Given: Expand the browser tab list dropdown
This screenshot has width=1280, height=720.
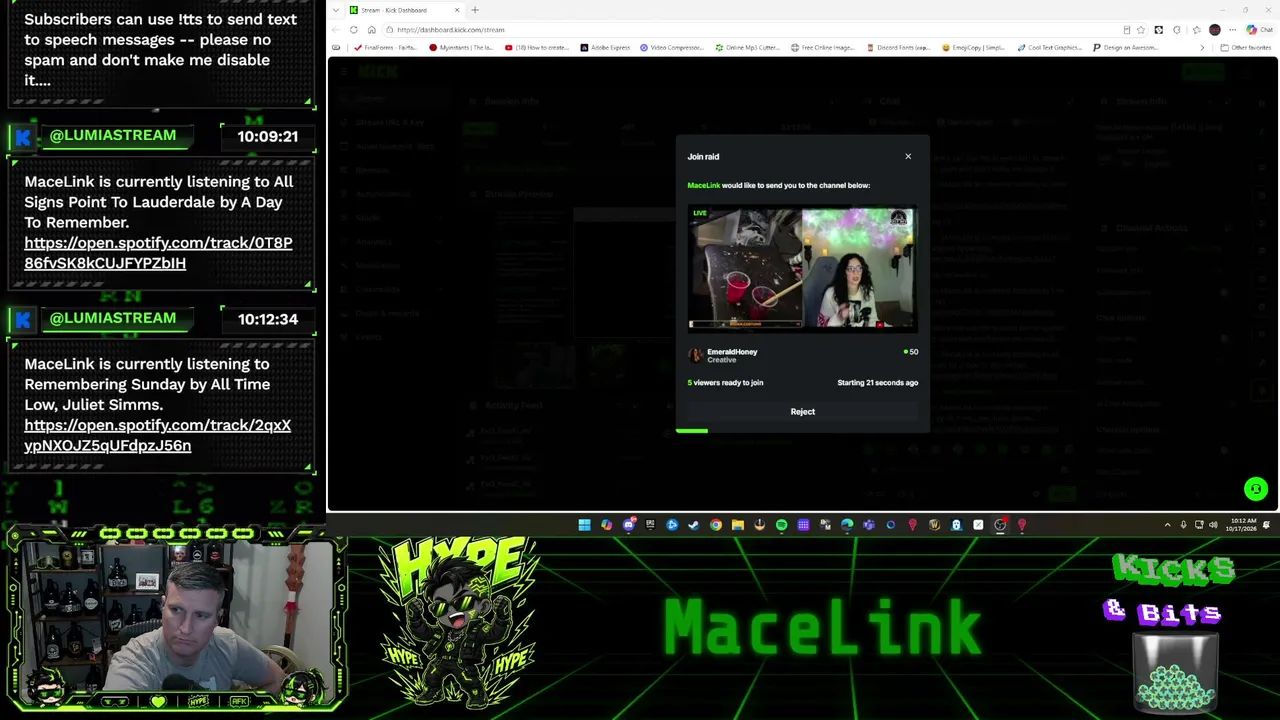Looking at the screenshot, I should point(335,10).
